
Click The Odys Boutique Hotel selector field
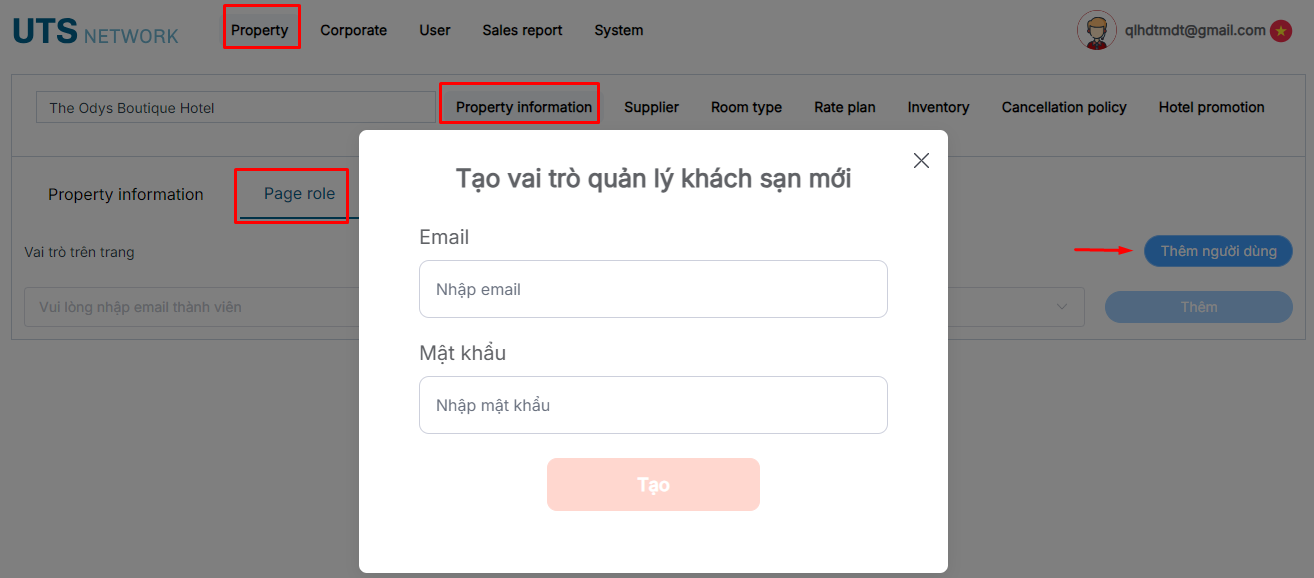click(236, 108)
